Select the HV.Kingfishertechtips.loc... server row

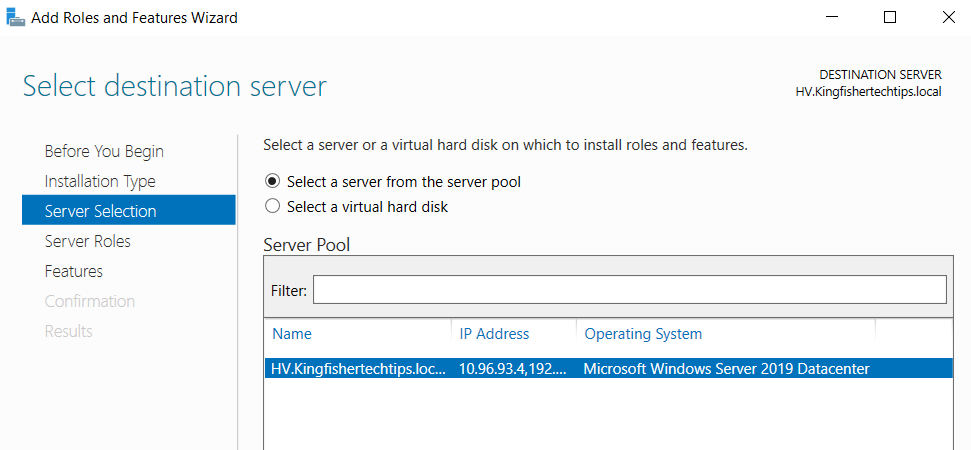point(608,369)
